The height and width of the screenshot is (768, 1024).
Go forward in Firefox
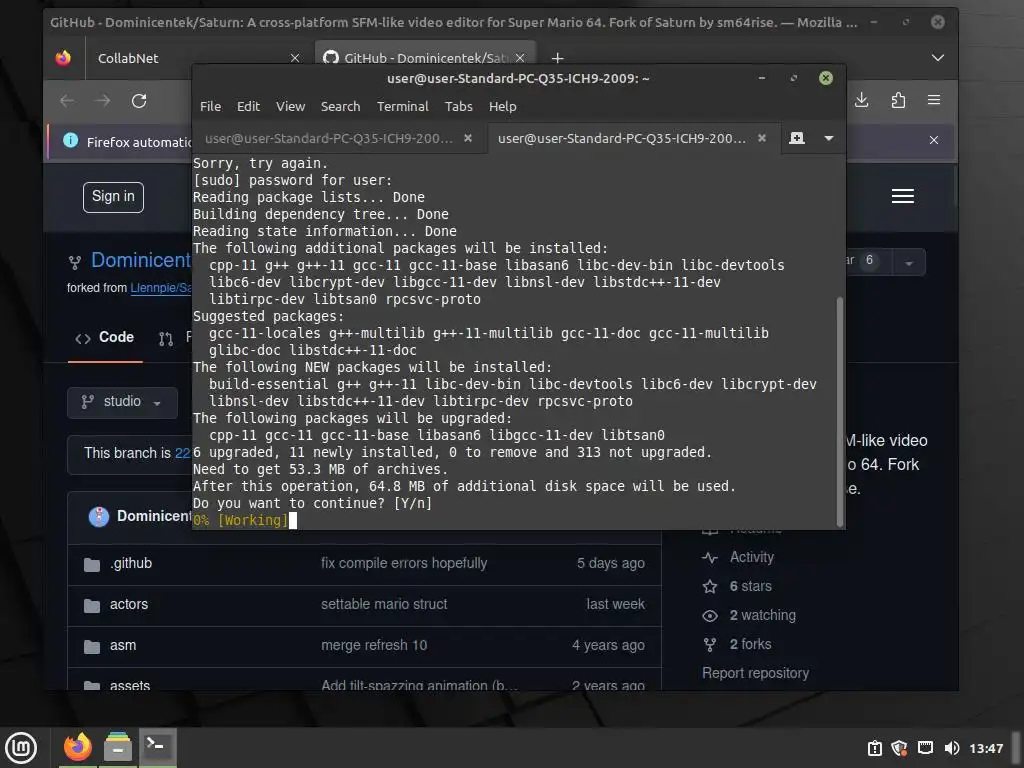point(103,101)
